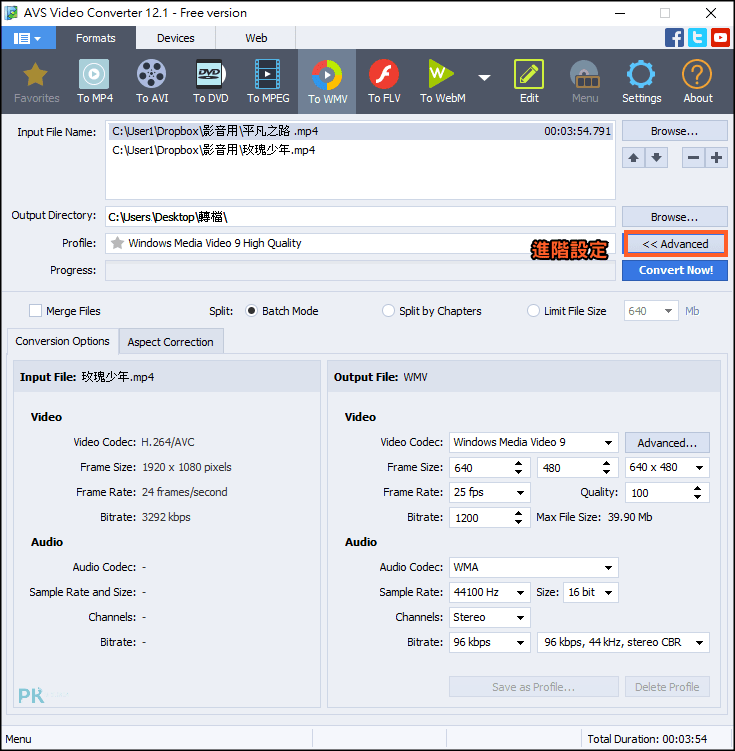Viewport: 735px width, 751px height.
Task: Choose the To WebM format icon
Action: coord(442,82)
